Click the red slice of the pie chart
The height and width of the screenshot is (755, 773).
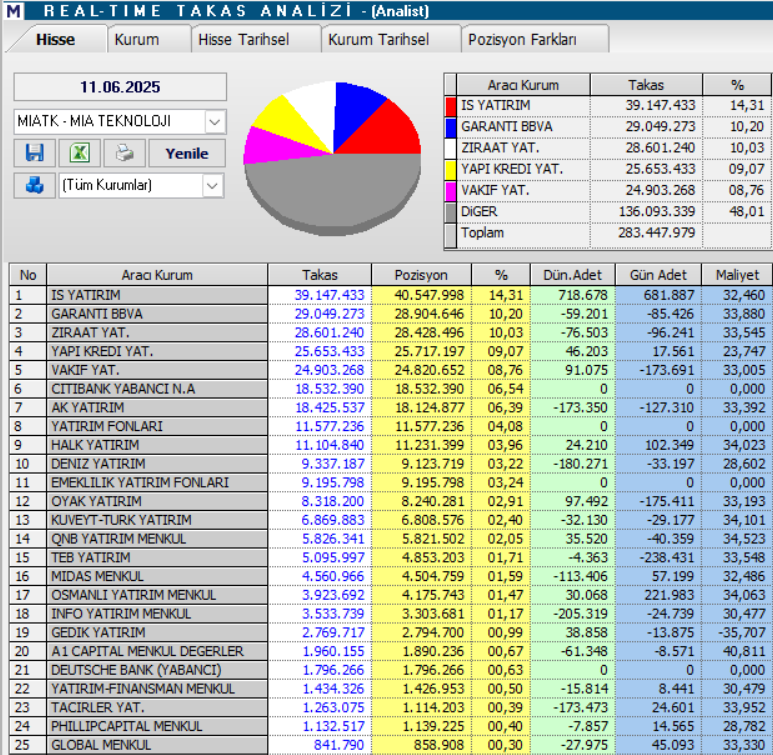pyautogui.click(x=389, y=133)
